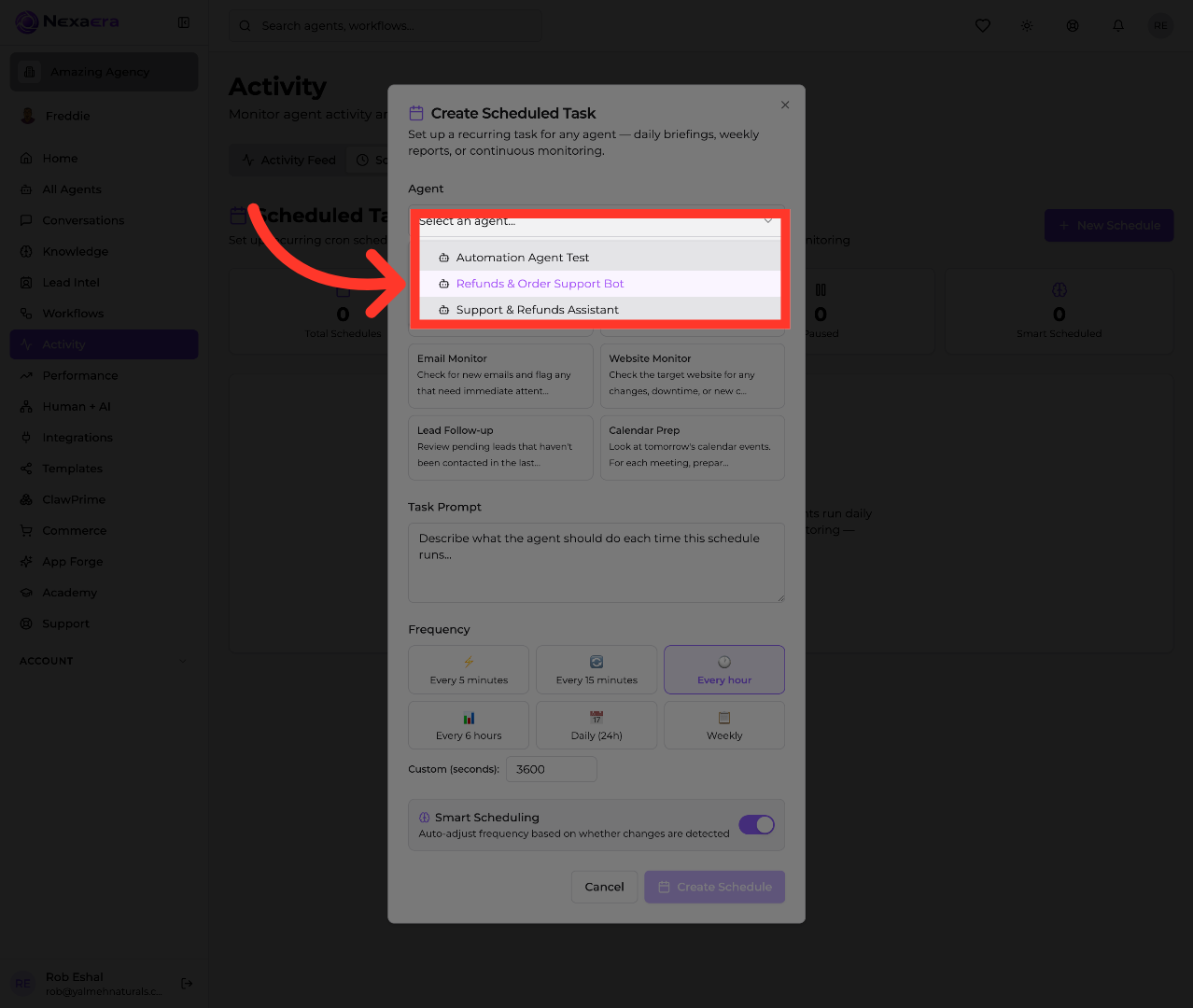Select Daily (24h) frequency
Screen dimensions: 1193x1008
tap(596, 725)
